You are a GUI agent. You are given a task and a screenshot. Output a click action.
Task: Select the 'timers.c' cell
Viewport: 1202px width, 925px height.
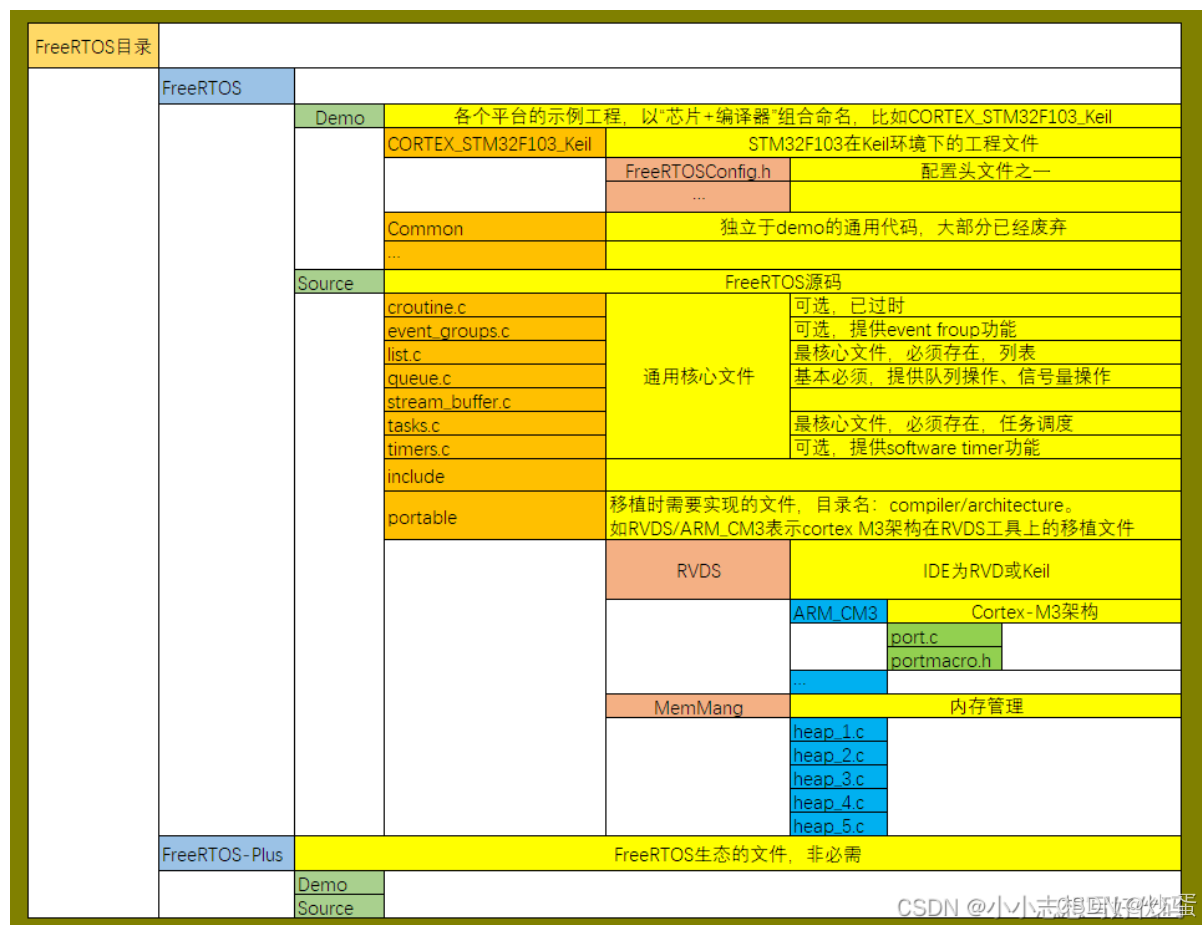495,448
